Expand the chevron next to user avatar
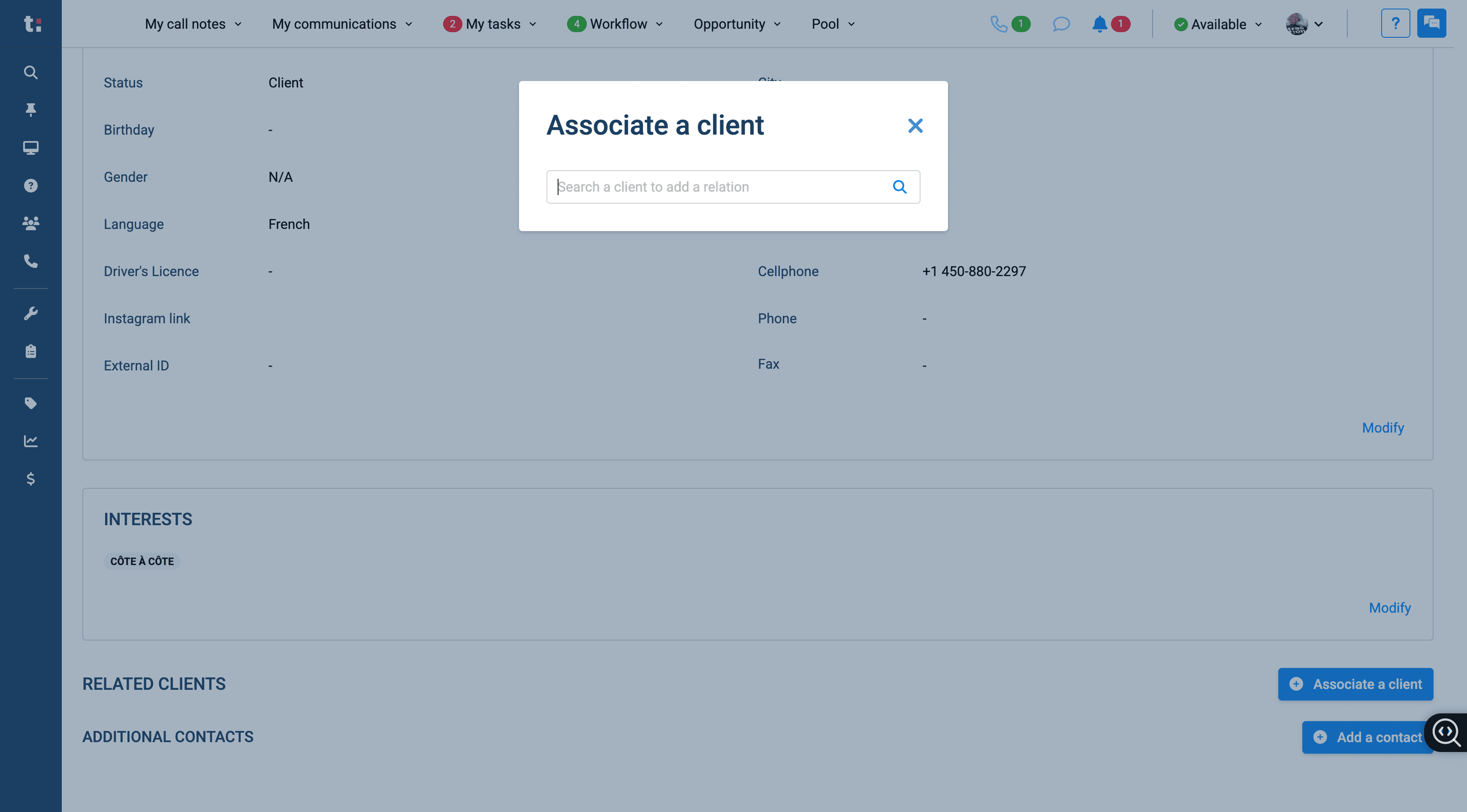The height and width of the screenshot is (812, 1467). coord(1318,24)
